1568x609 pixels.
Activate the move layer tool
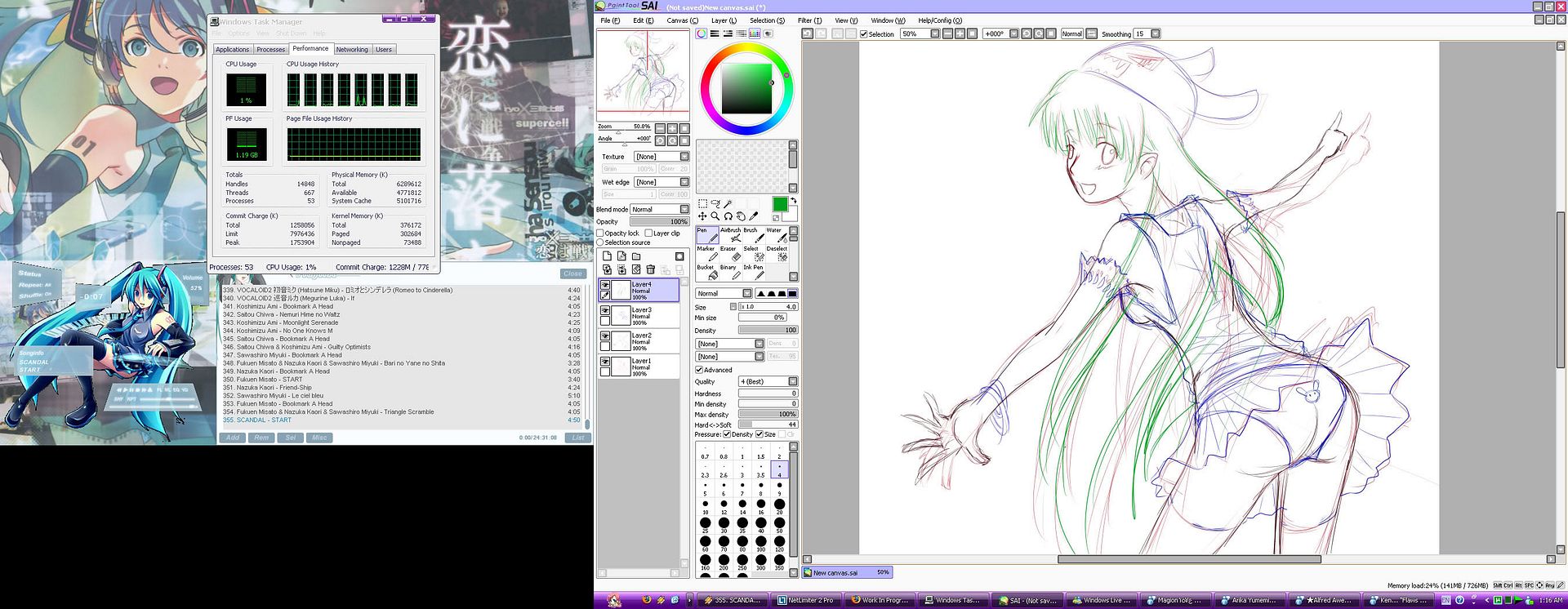(702, 216)
